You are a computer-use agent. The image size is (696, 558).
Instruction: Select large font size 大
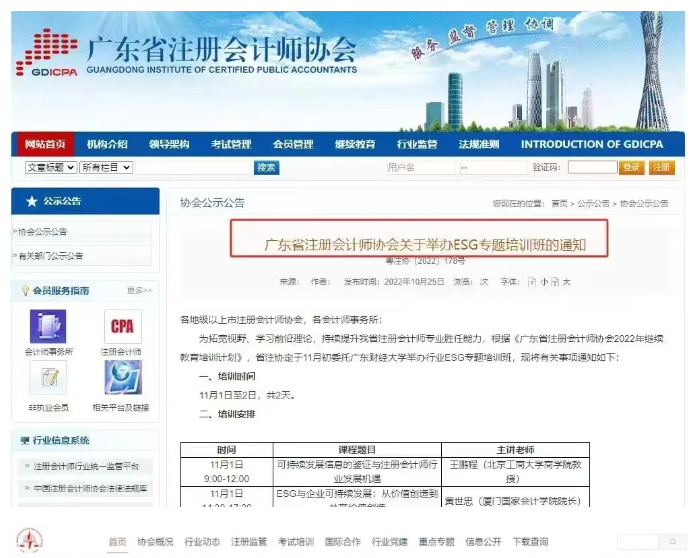(566, 282)
